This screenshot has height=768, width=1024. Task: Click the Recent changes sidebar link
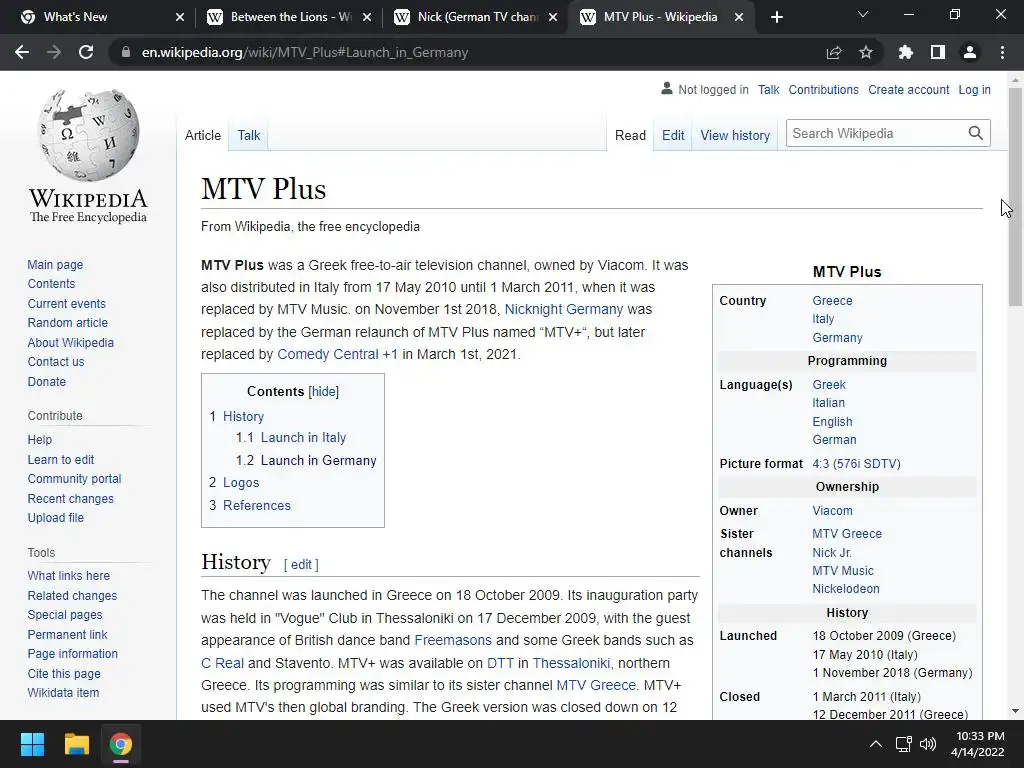pyautogui.click(x=71, y=498)
